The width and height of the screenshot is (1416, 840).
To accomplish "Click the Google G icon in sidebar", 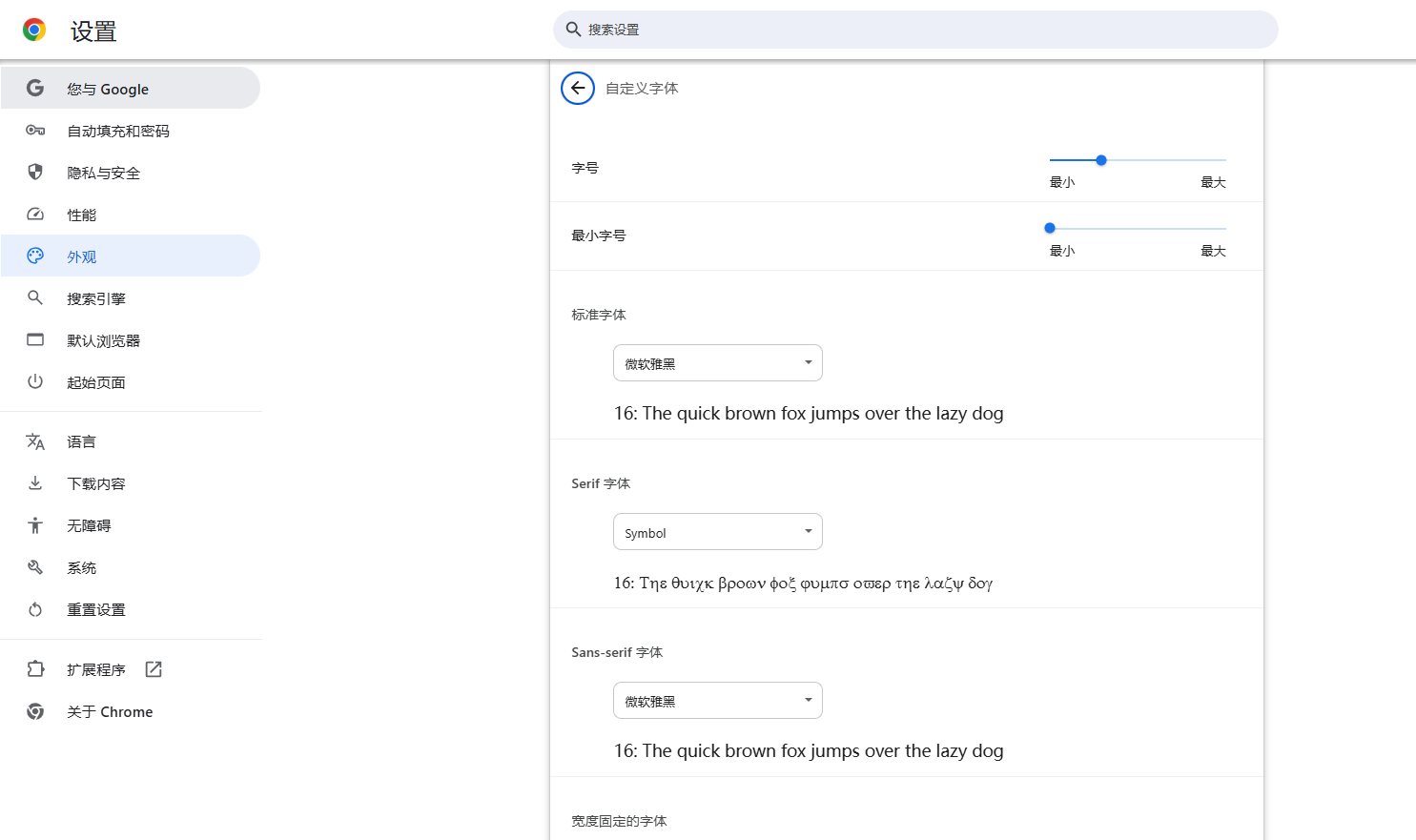I will 35,89.
